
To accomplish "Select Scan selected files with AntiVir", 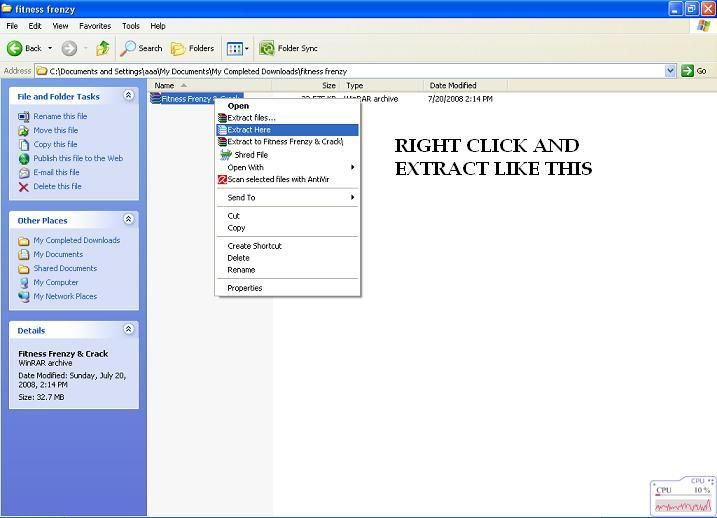I will pyautogui.click(x=278, y=180).
